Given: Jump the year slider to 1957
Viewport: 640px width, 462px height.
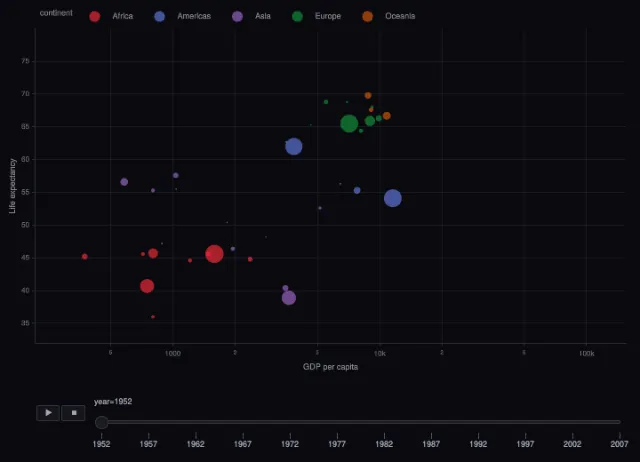Looking at the screenshot, I should (x=149, y=444).
